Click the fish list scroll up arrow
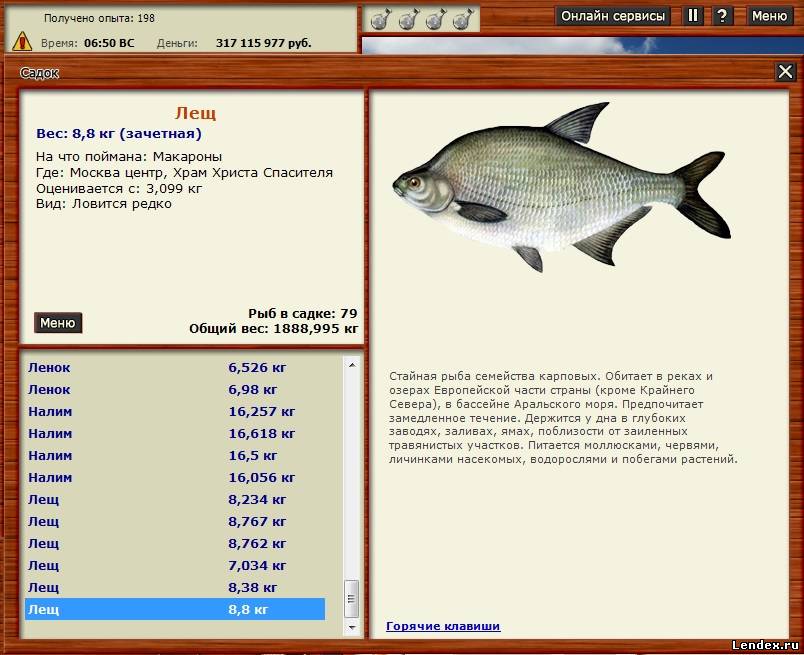The image size is (804, 655). pos(352,365)
